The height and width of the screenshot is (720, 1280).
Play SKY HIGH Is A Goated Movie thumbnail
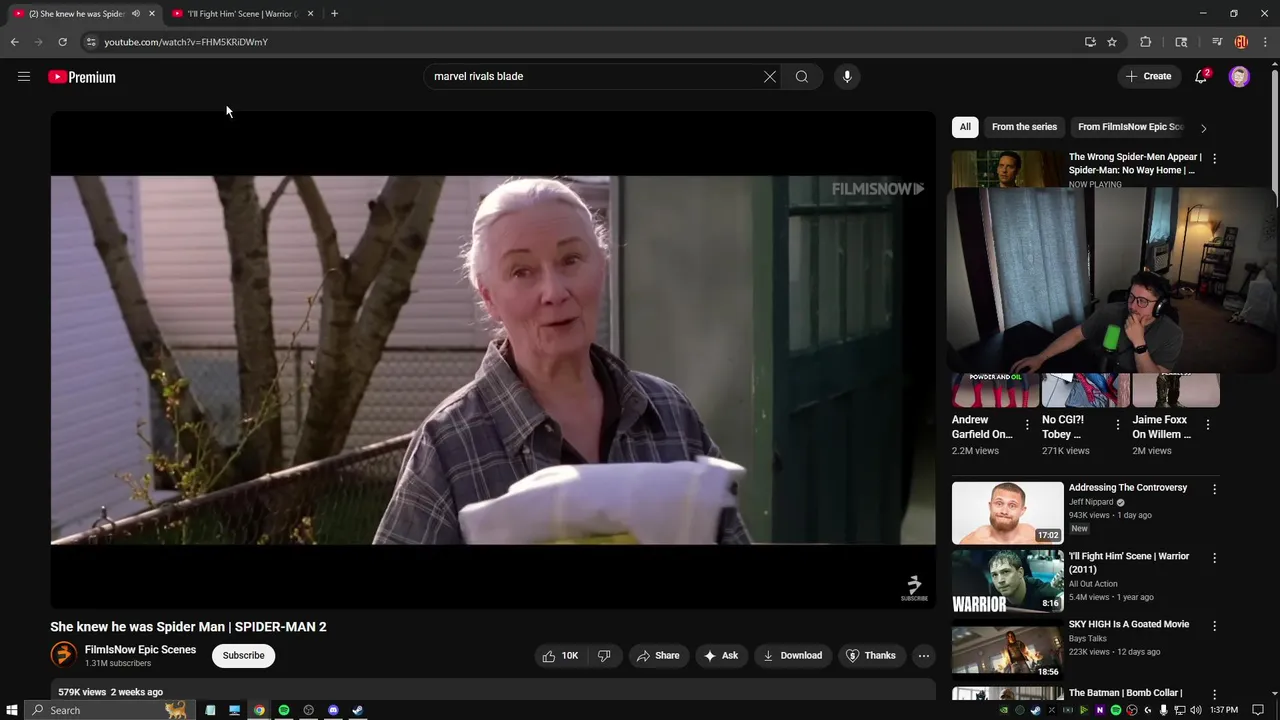pos(1007,650)
